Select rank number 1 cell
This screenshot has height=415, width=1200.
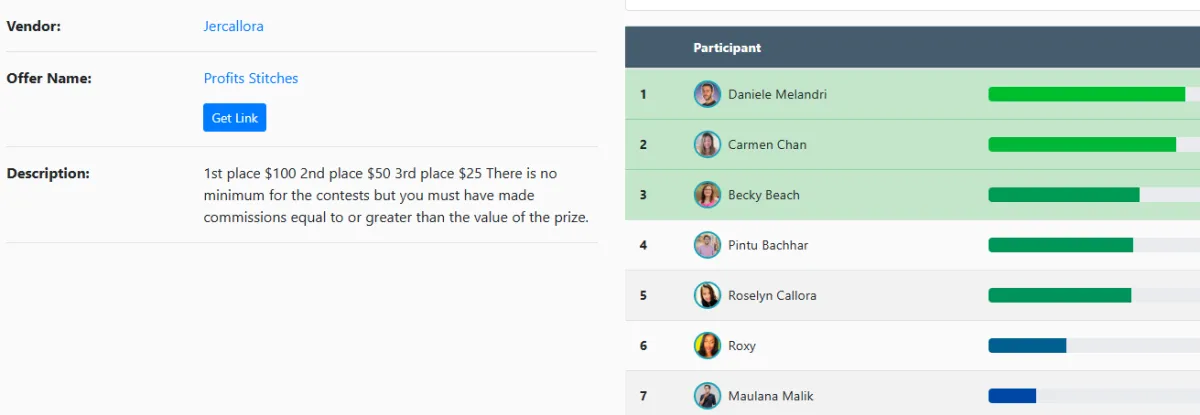(x=643, y=94)
